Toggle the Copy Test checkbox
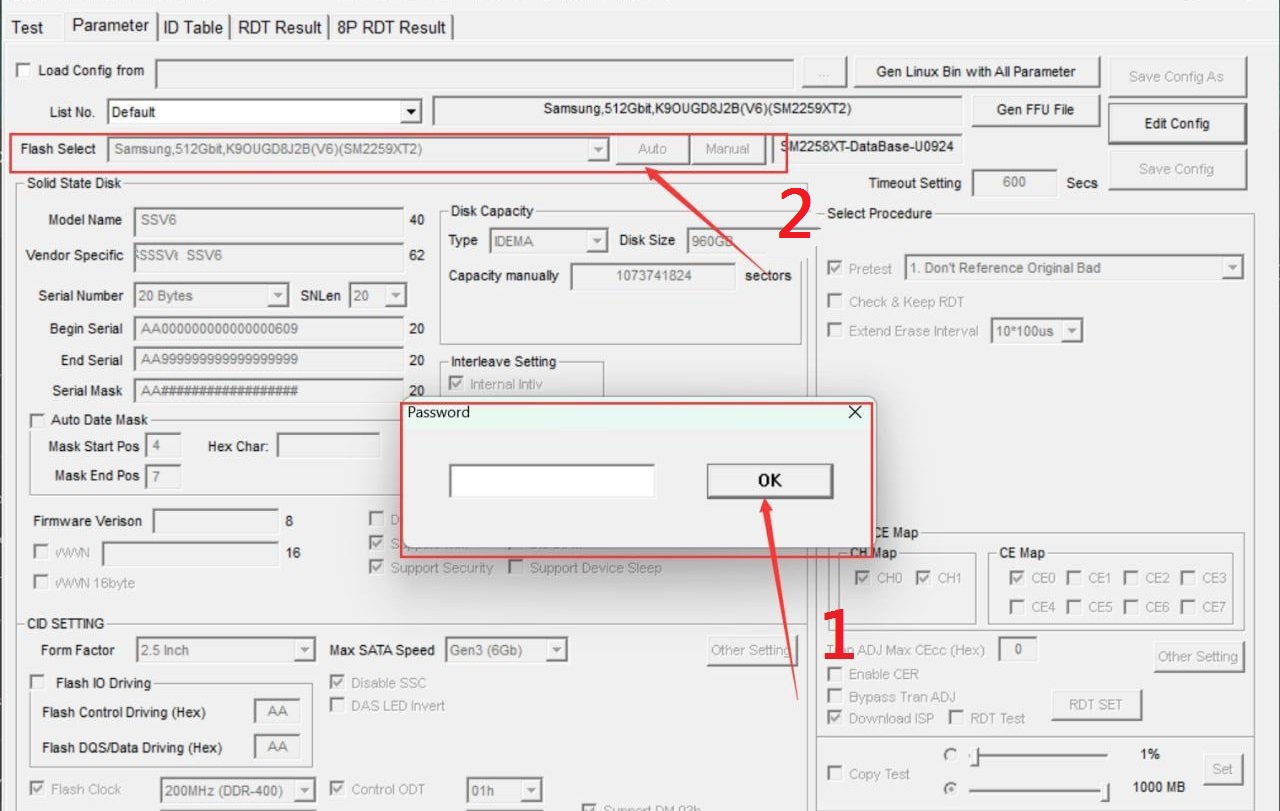Image resolution: width=1280 pixels, height=811 pixels. 834,774
